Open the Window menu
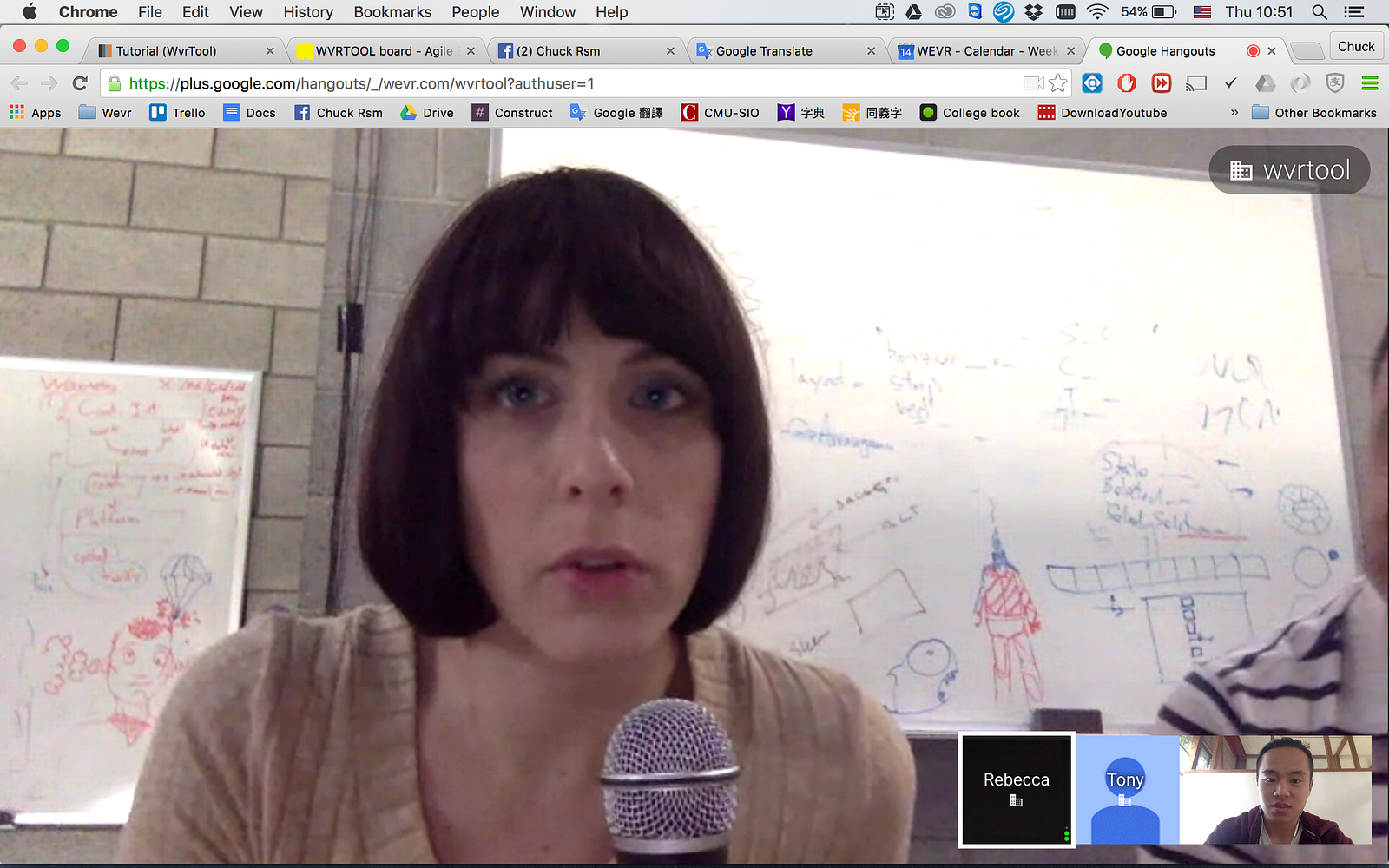Viewport: 1389px width, 868px height. (548, 12)
